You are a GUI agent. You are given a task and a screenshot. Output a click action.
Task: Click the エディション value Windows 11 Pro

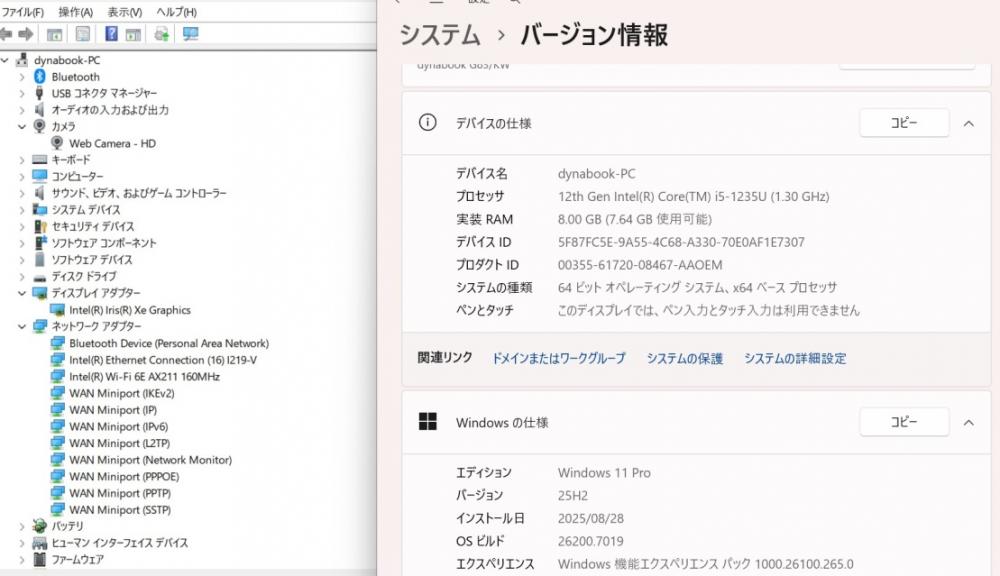click(x=604, y=473)
